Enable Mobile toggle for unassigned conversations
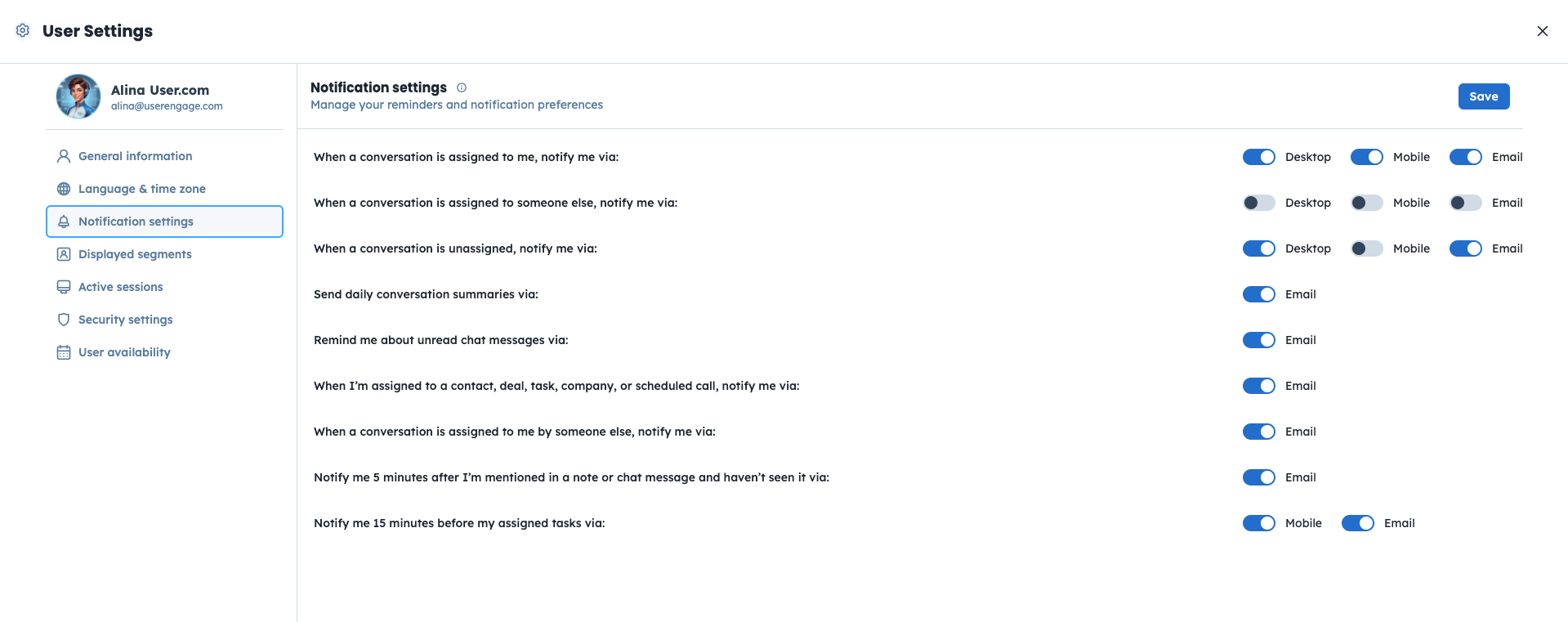The height and width of the screenshot is (622, 1568). 1366,248
